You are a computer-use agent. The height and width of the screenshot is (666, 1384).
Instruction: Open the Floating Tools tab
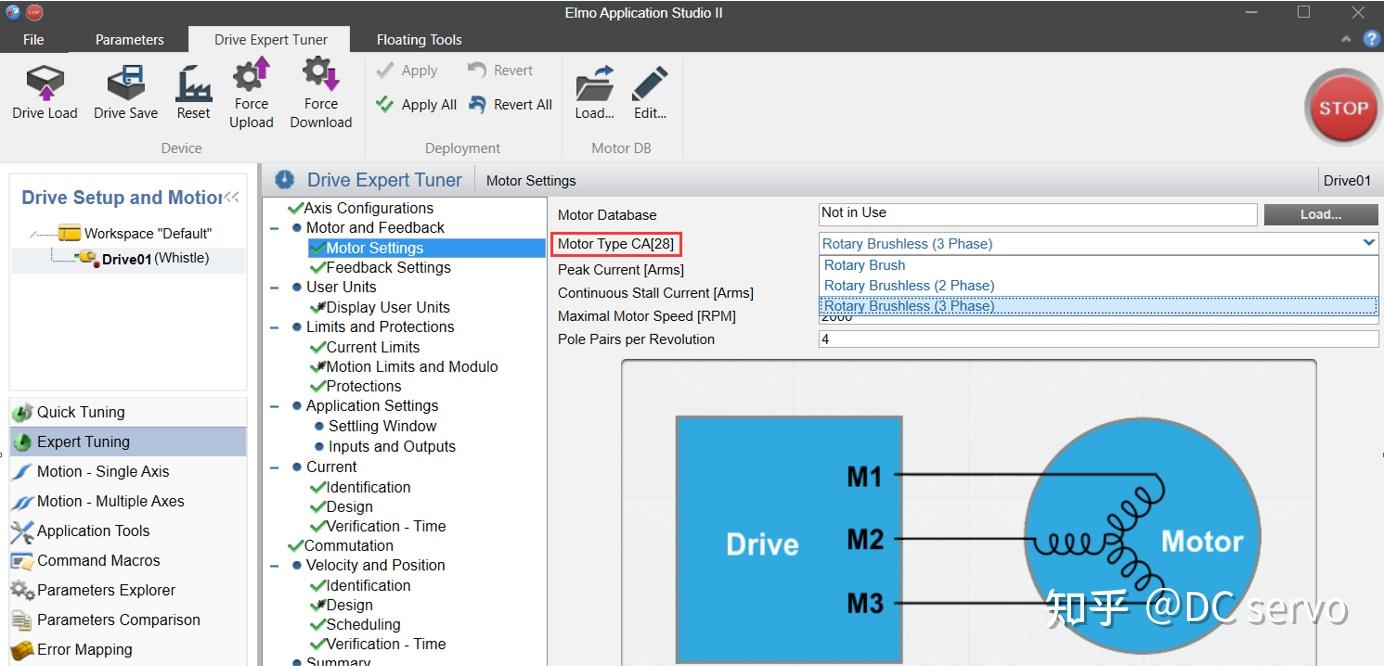click(419, 40)
